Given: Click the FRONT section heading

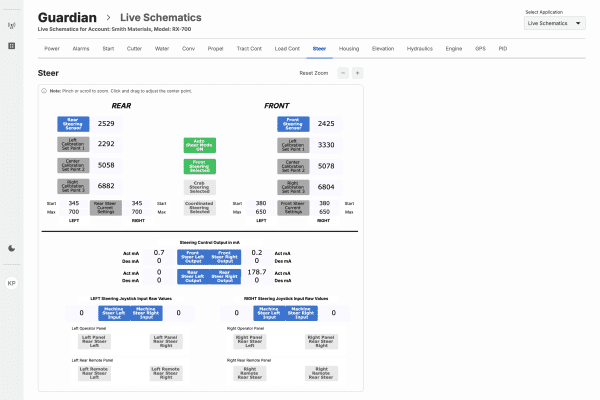Looking at the screenshot, I should click(277, 106).
